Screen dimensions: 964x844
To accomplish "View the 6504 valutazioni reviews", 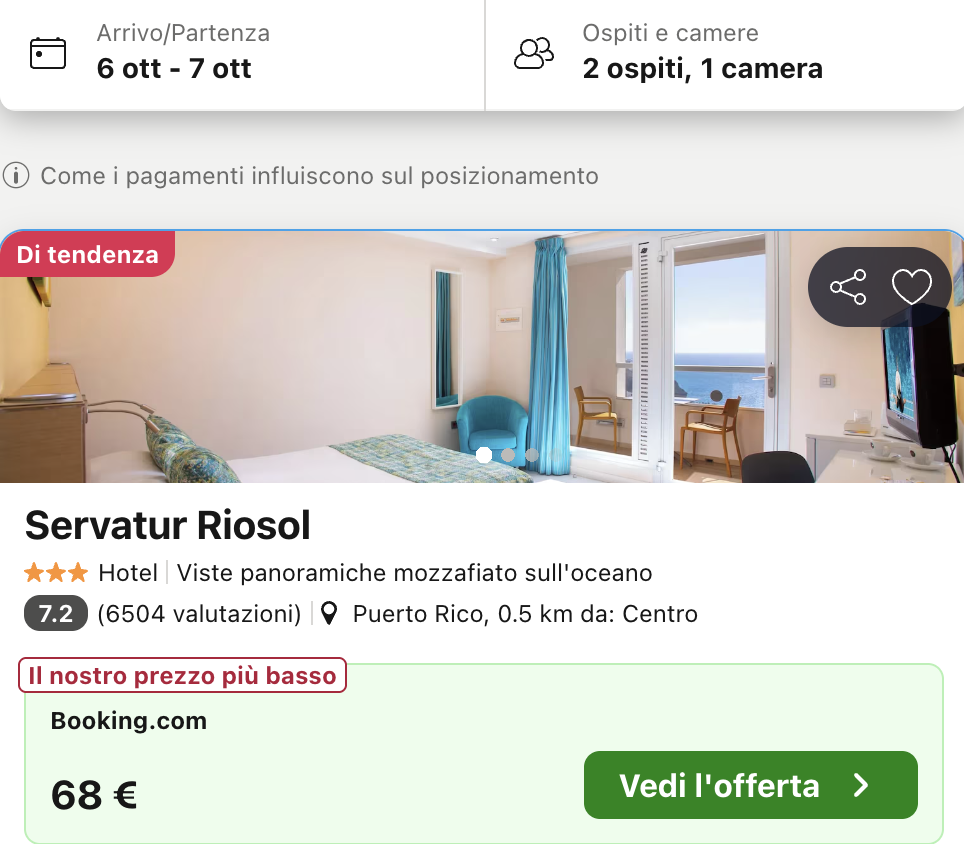I will 199,613.
